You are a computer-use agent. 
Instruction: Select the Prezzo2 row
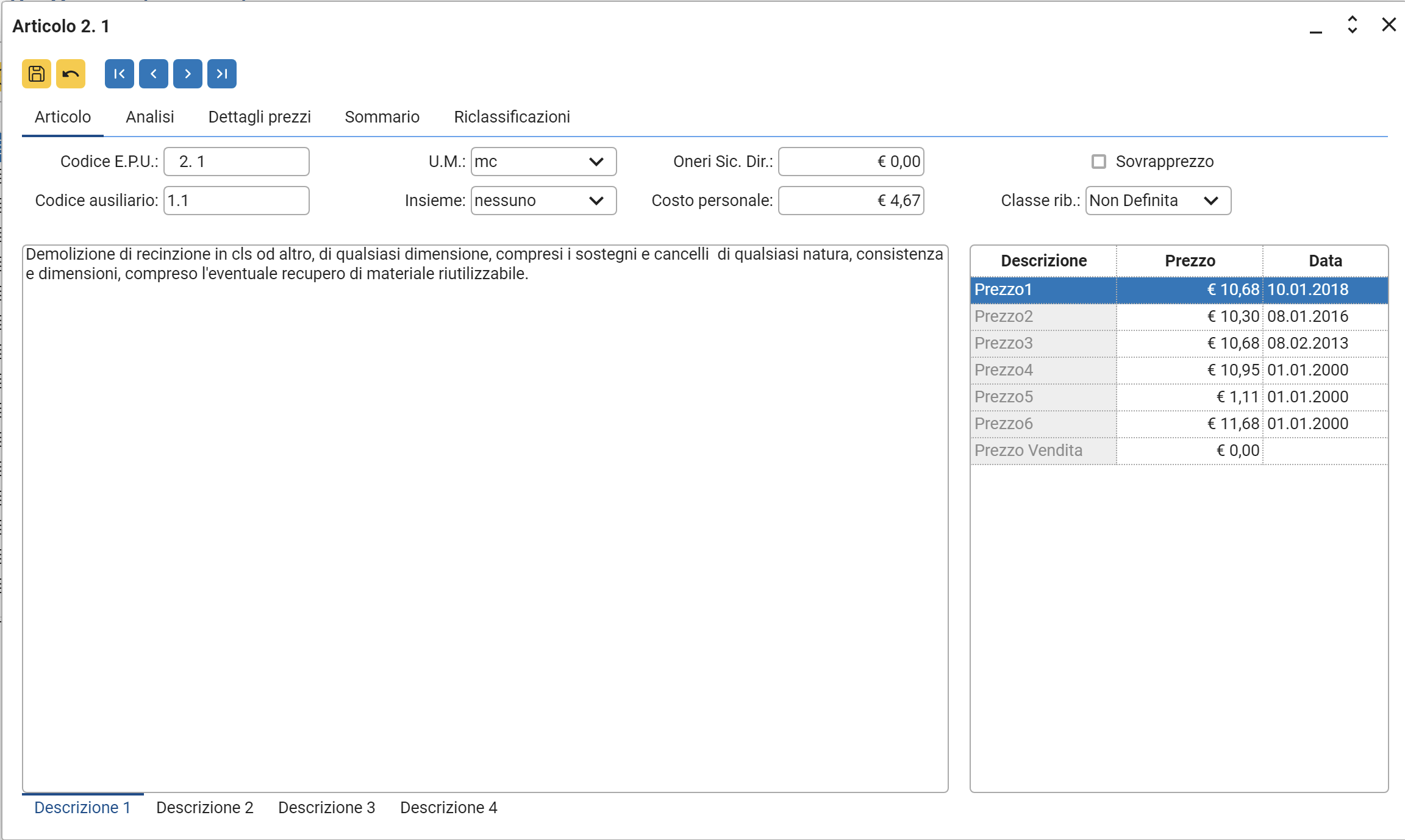(x=1043, y=316)
